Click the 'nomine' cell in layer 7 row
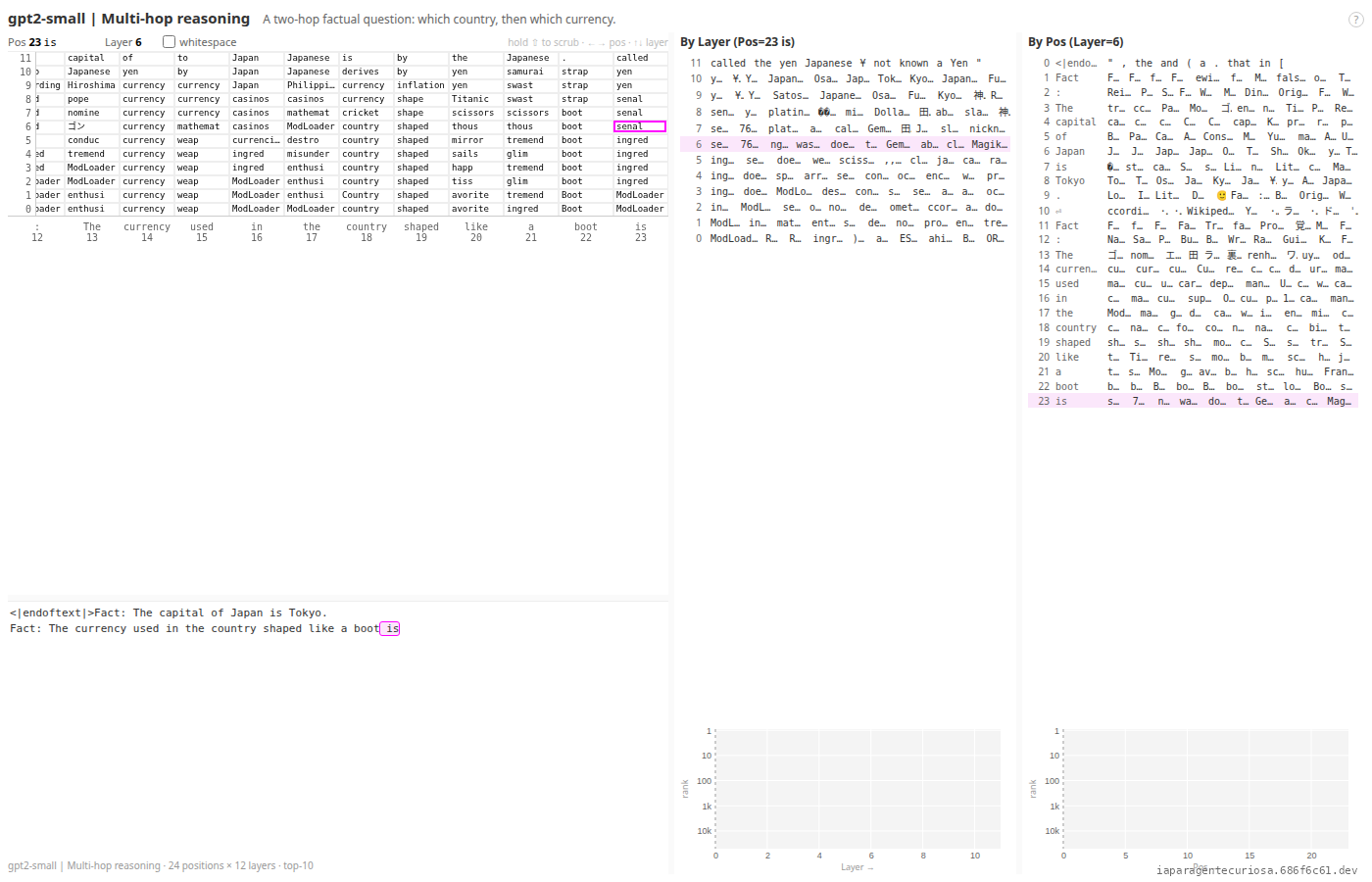The height and width of the screenshot is (882, 1372). (x=91, y=113)
